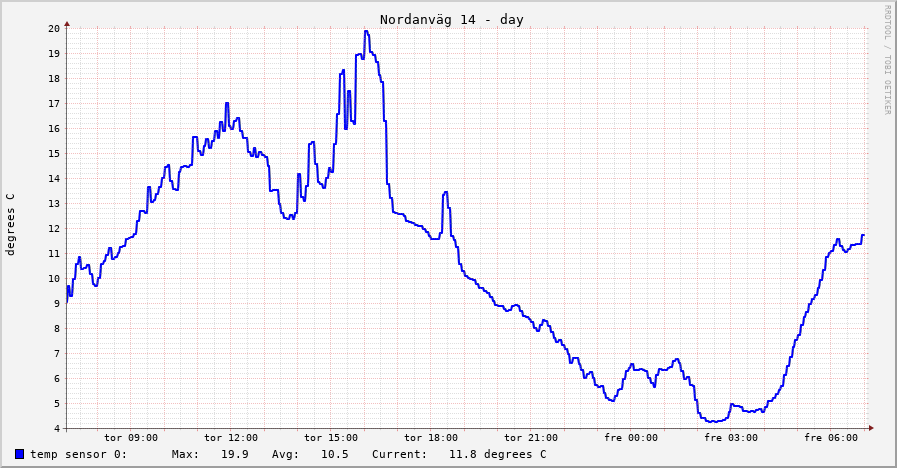Click the 'Avg:' legend label

tap(285, 454)
